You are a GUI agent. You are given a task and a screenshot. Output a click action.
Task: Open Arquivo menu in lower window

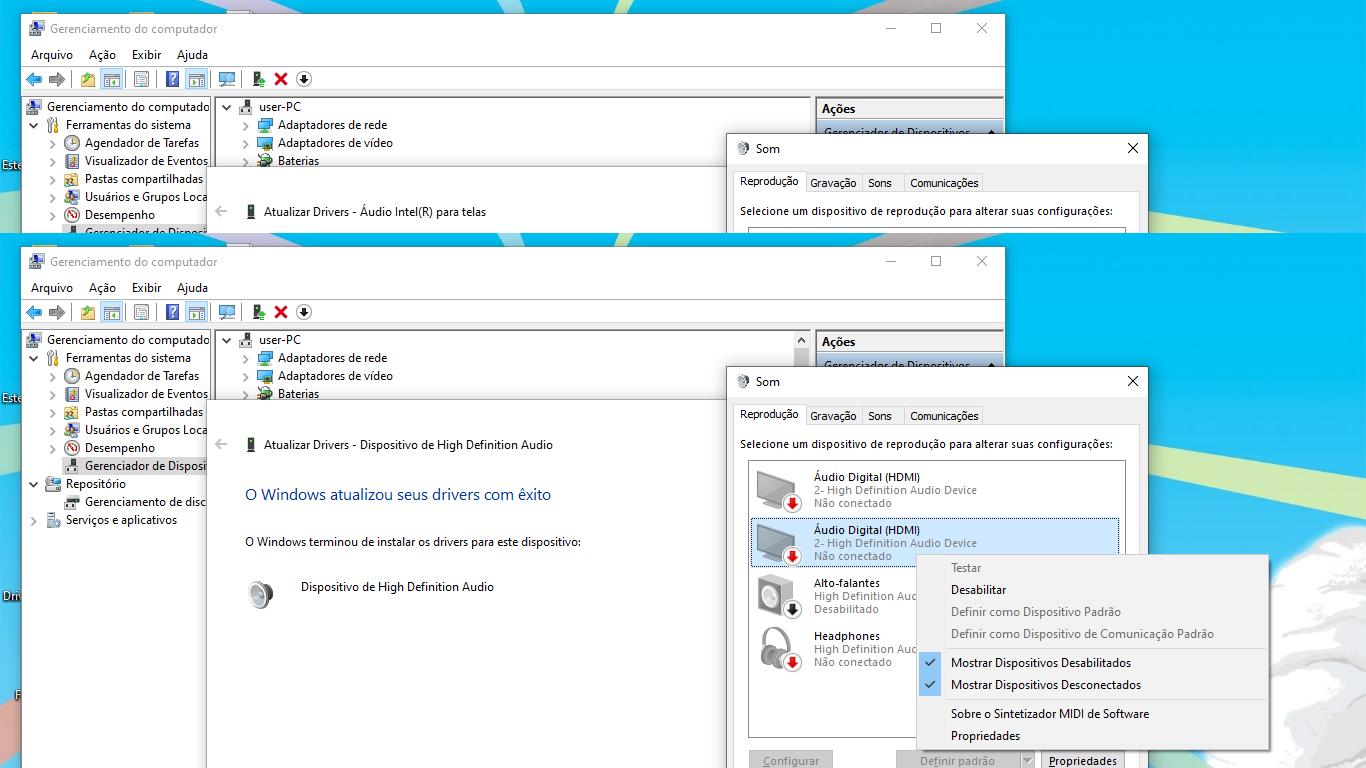coord(52,288)
